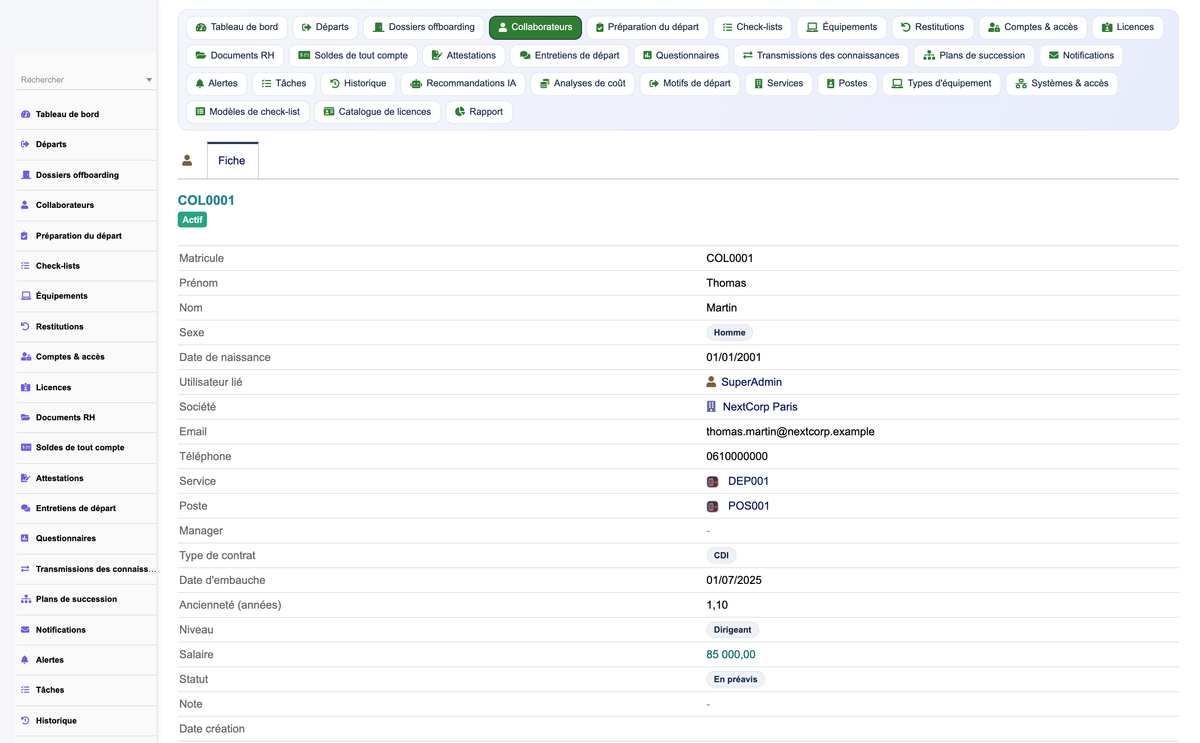Open Catalogue de licences menu item
Image resolution: width=1200 pixels, height=743 pixels.
pos(377,111)
